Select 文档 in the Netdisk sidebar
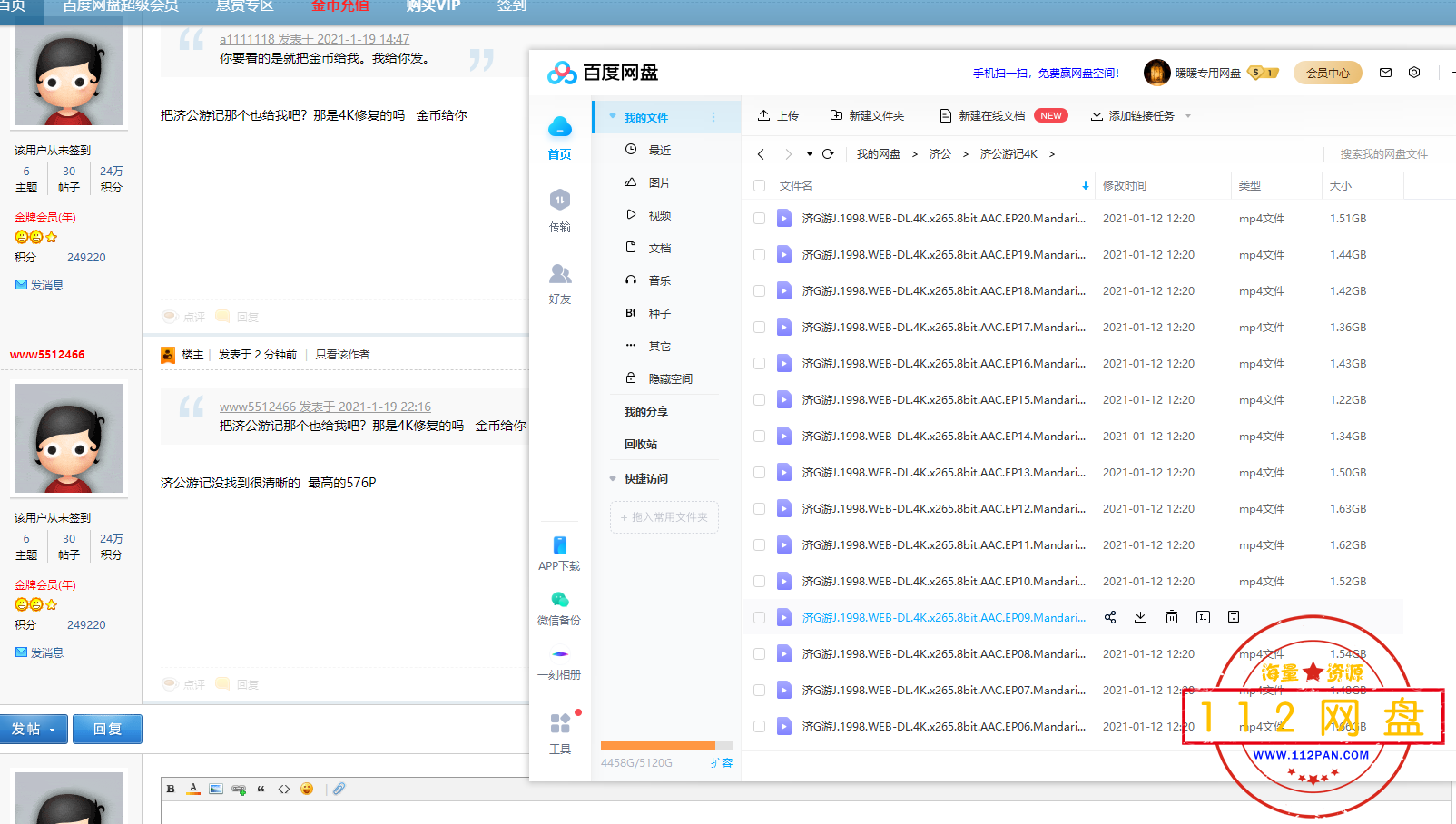This screenshot has width=1456, height=824. (660, 248)
